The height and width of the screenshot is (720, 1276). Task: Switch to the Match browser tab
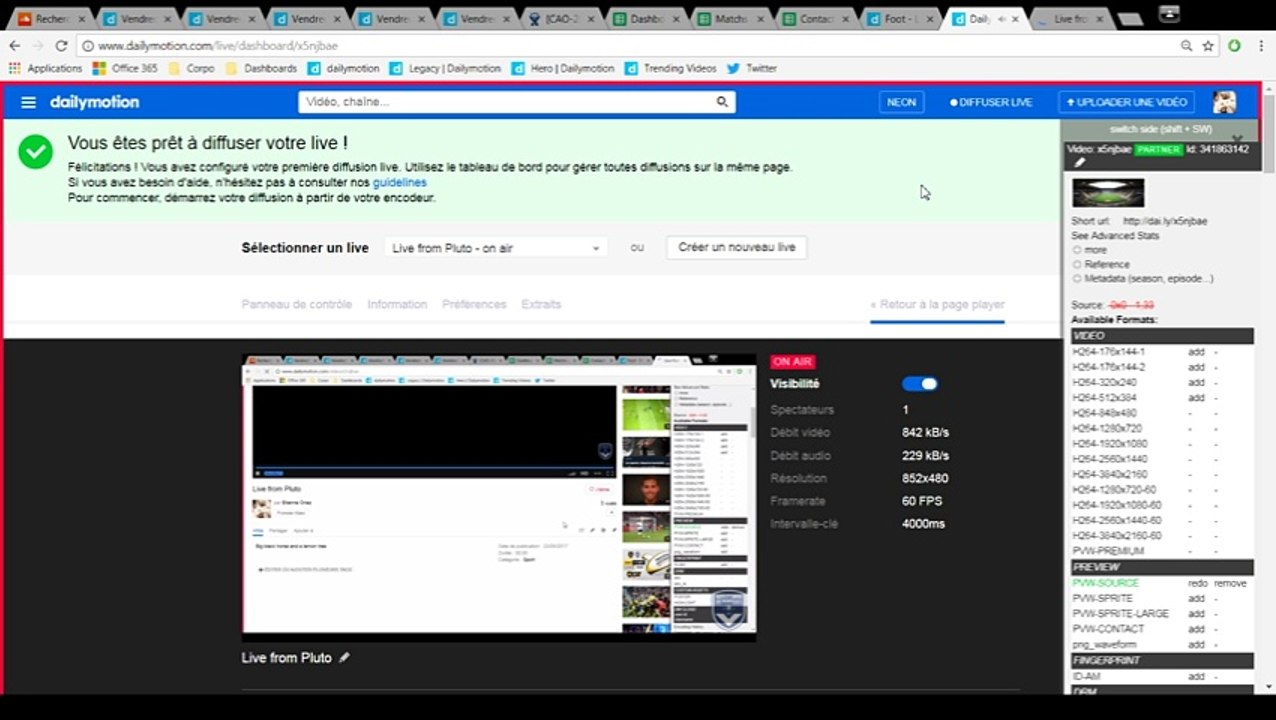pos(732,19)
